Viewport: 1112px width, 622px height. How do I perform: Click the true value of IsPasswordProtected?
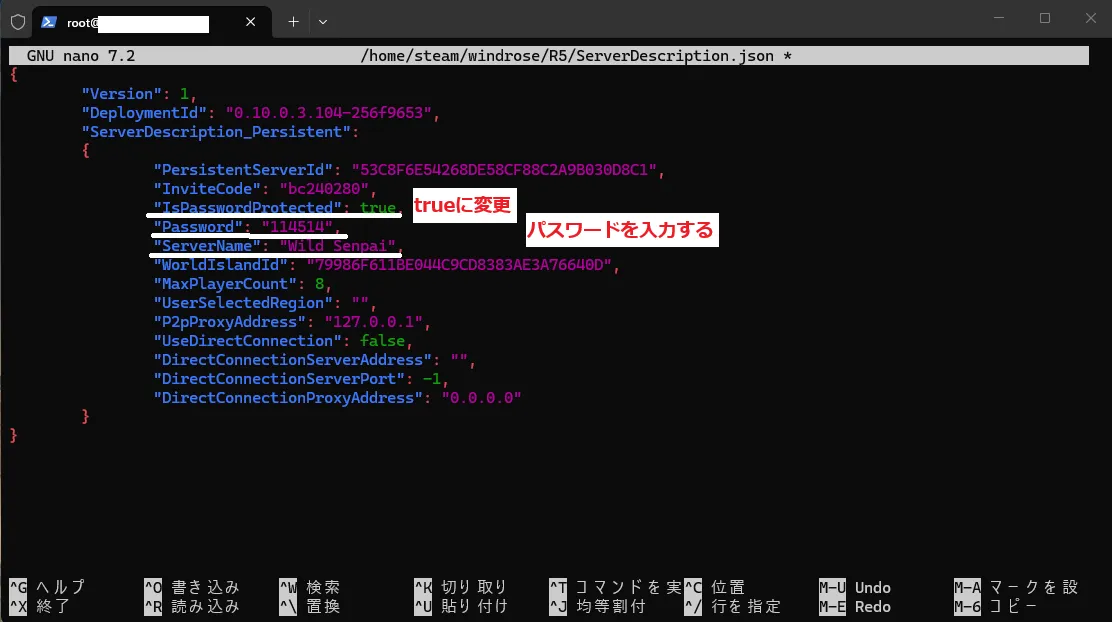(378, 208)
